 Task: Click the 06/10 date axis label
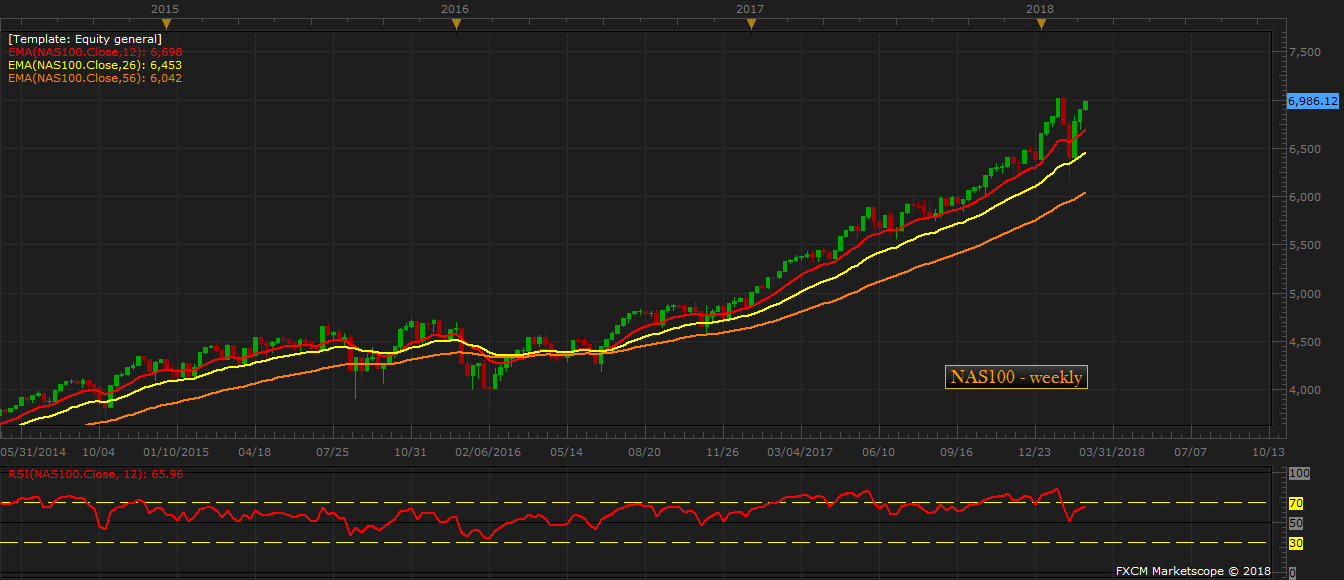click(x=878, y=452)
